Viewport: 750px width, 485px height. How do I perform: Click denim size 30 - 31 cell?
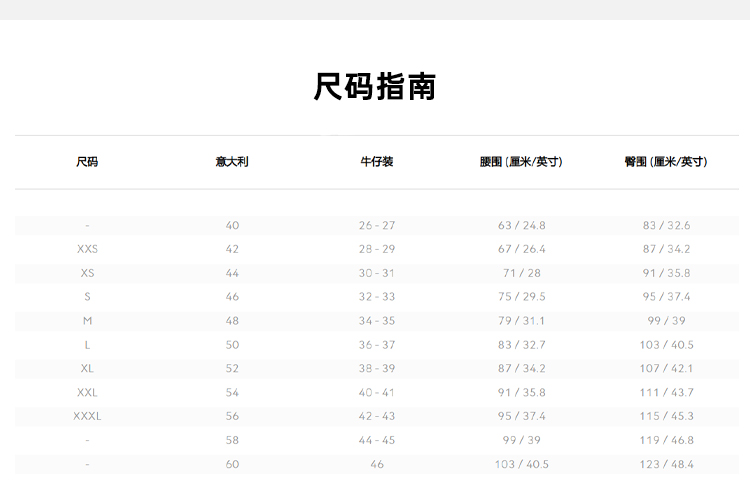pyautogui.click(x=377, y=273)
